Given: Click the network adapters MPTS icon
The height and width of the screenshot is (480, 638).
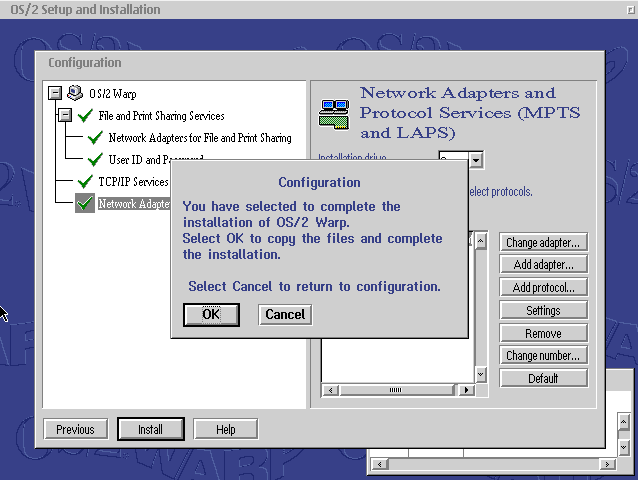Looking at the screenshot, I should point(334,114).
